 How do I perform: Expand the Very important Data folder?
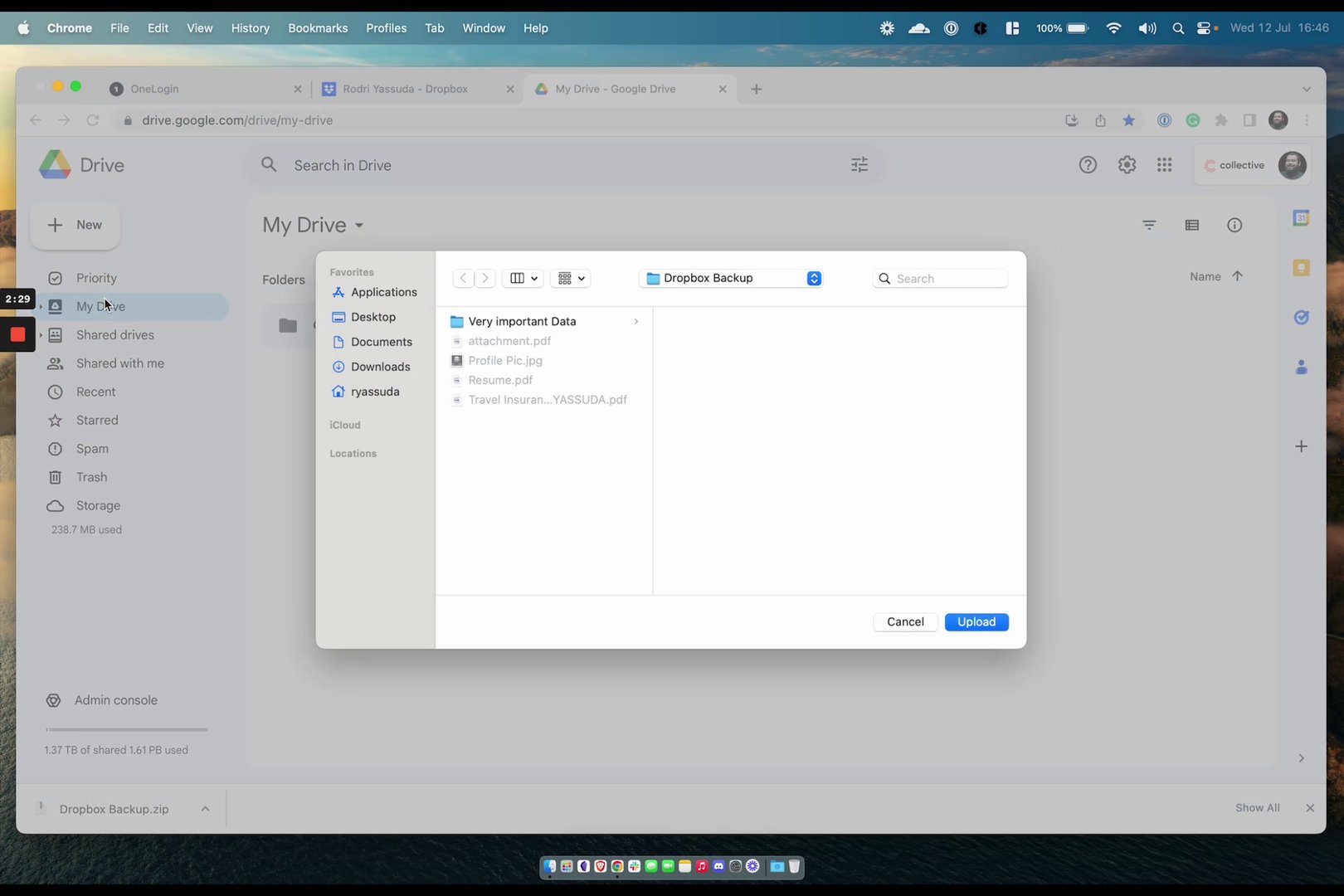tap(635, 321)
